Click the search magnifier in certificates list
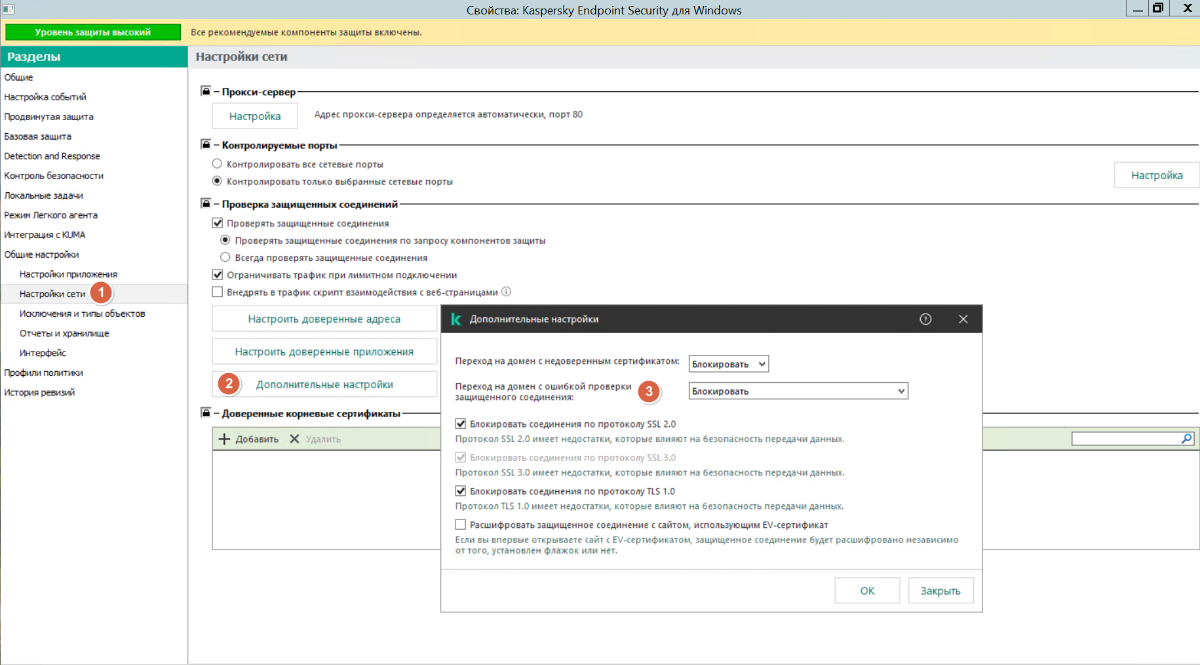Viewport: 1200px width, 665px height. (1187, 439)
